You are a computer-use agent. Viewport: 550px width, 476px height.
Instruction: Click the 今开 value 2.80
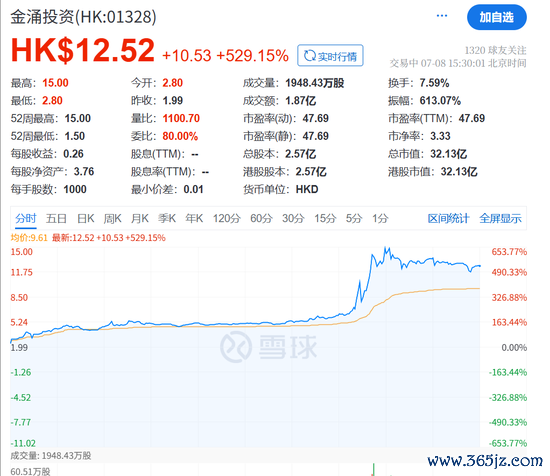(173, 83)
